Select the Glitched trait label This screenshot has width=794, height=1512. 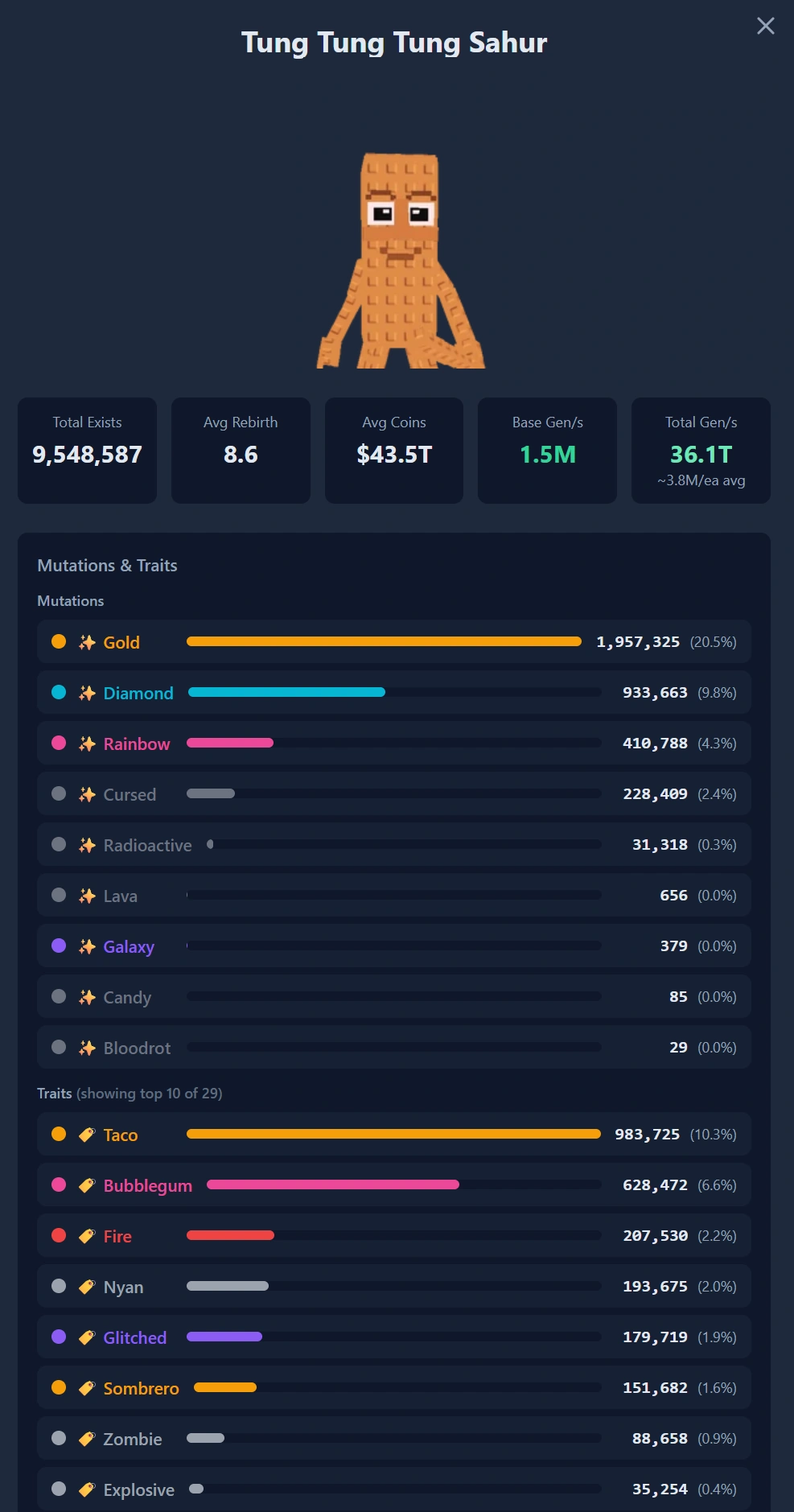pos(135,1337)
